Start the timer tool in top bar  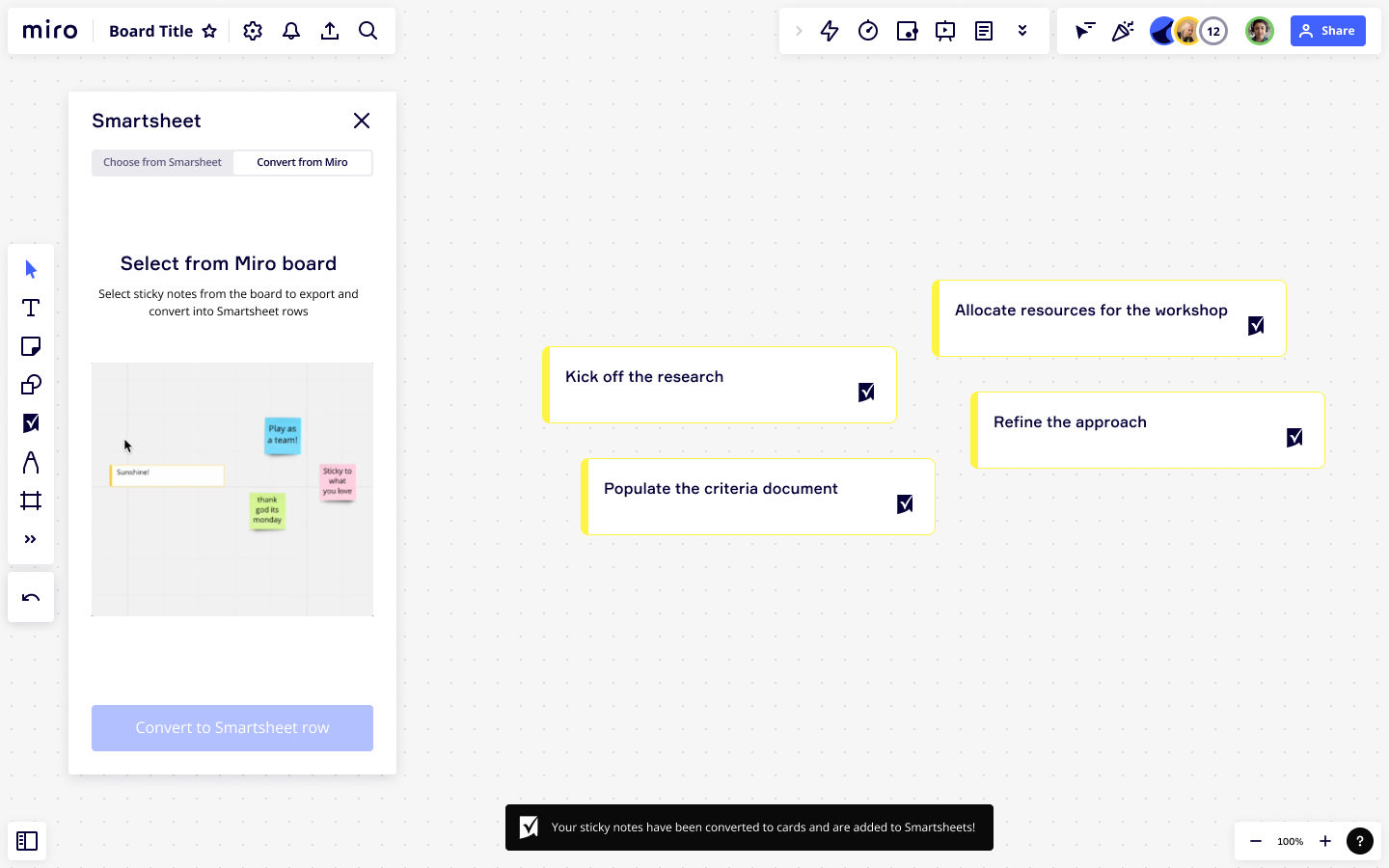(868, 31)
